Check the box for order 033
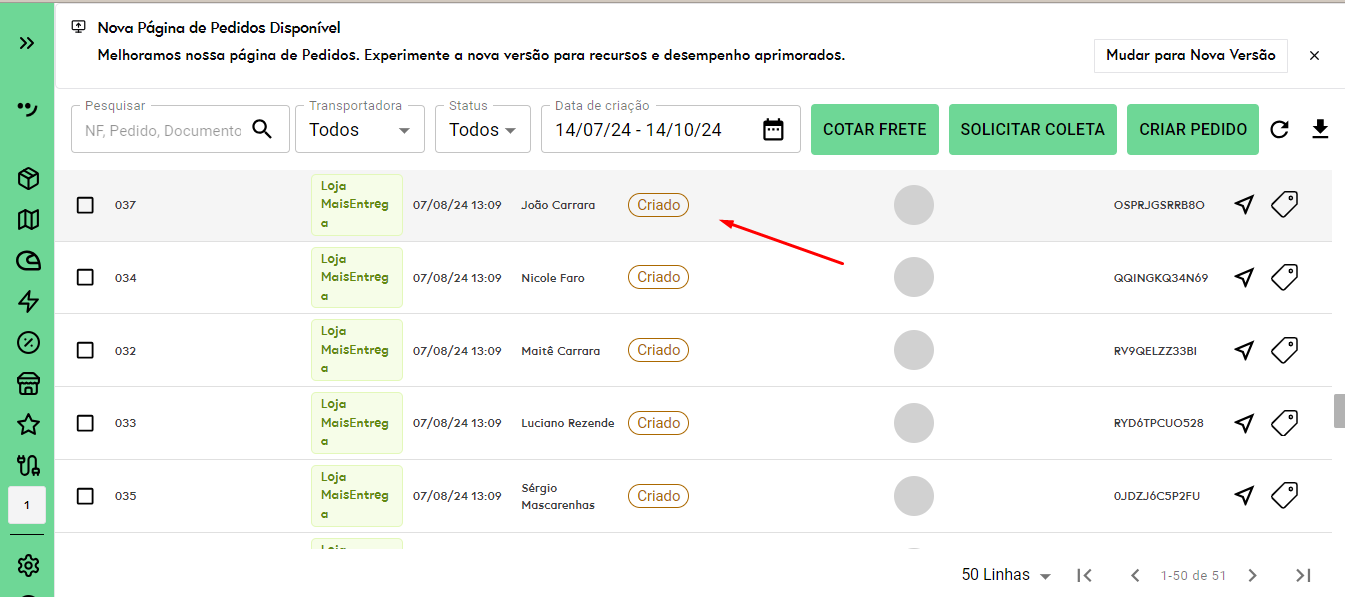The width and height of the screenshot is (1345, 597). [85, 423]
